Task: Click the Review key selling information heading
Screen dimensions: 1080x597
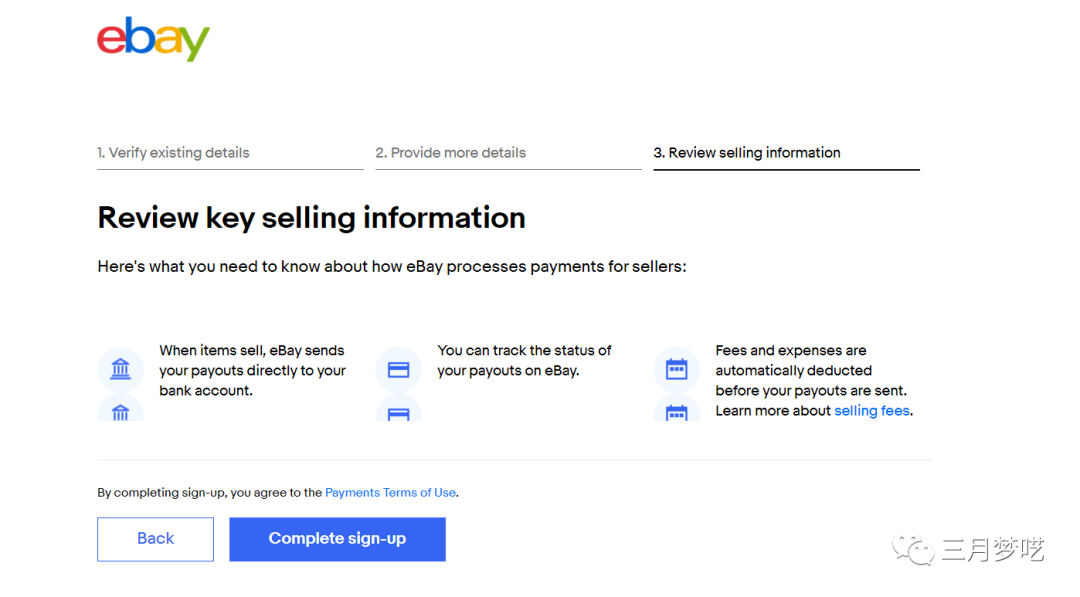Action: click(311, 218)
